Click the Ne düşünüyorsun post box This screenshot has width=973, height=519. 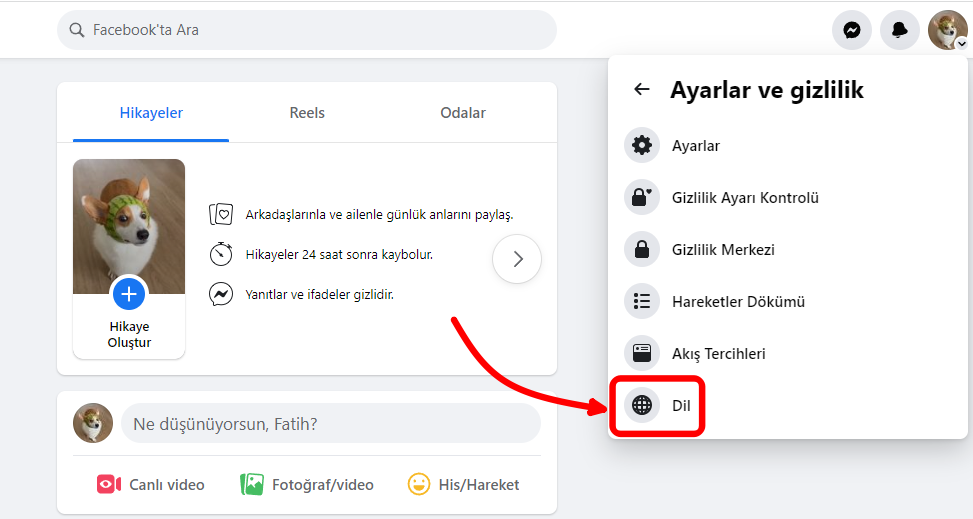point(330,424)
